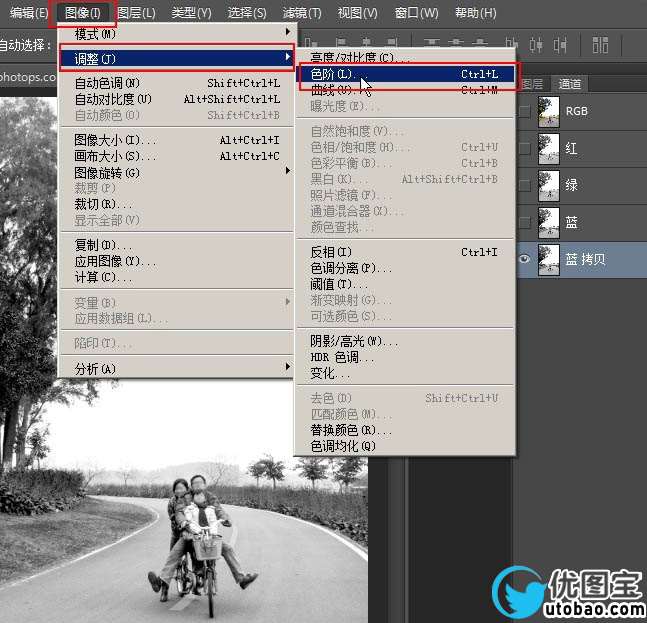Toggle visibility box of RGB channel
647x623 pixels.
coord(524,111)
